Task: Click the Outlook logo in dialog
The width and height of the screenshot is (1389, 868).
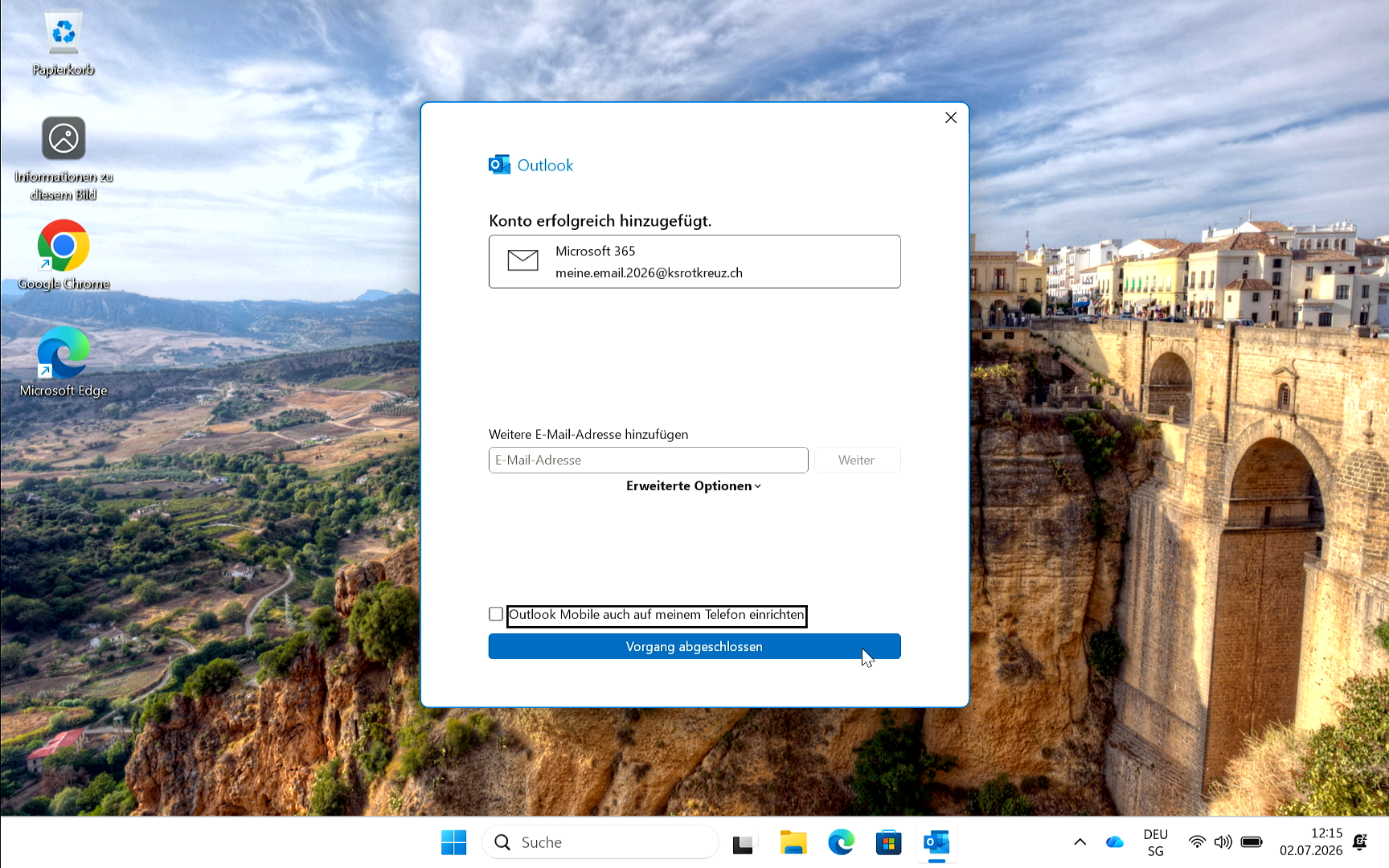Action: (x=499, y=165)
